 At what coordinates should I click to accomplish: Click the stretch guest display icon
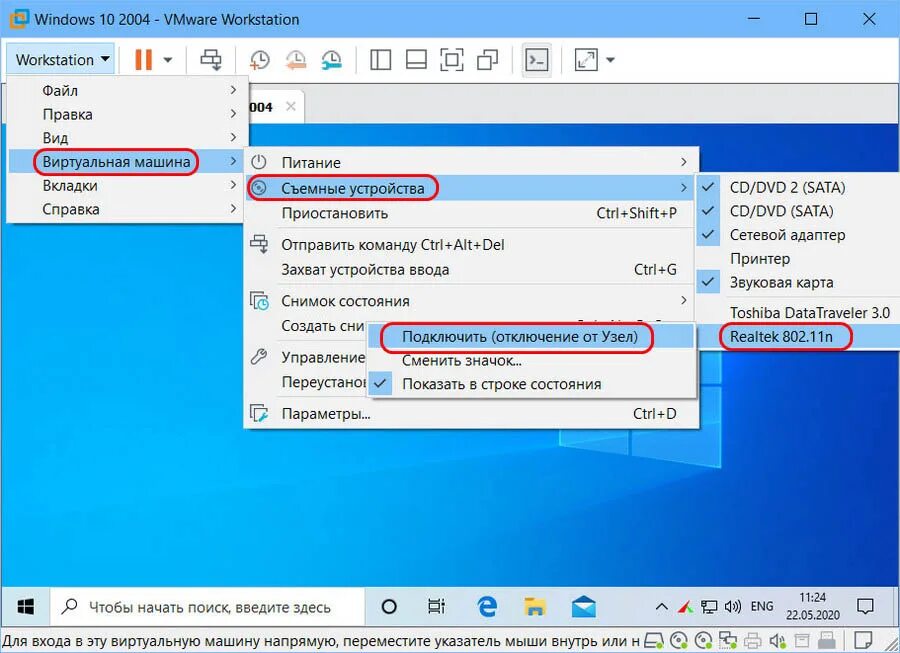tap(586, 60)
